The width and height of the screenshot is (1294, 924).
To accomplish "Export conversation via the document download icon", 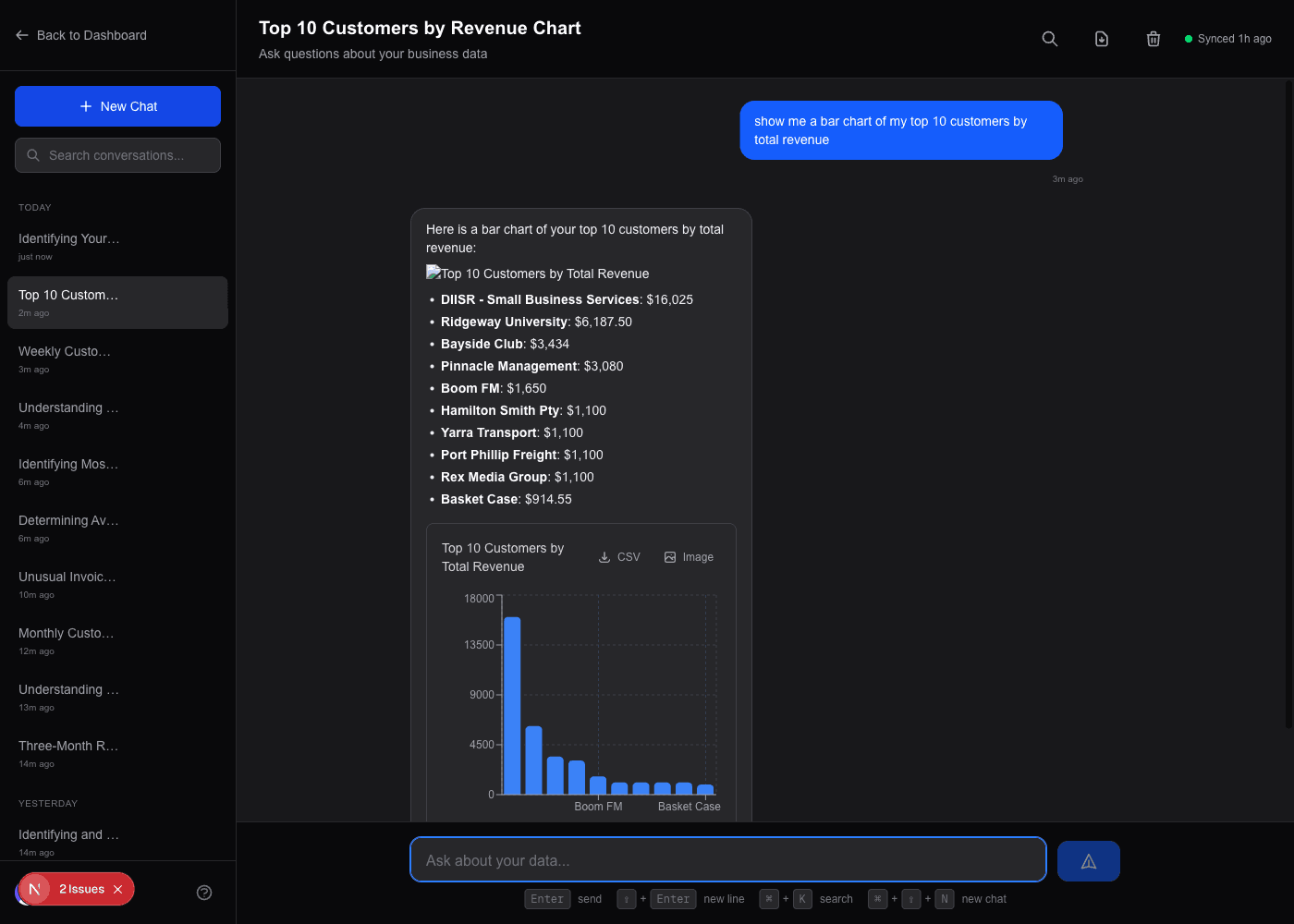I will [x=1102, y=39].
